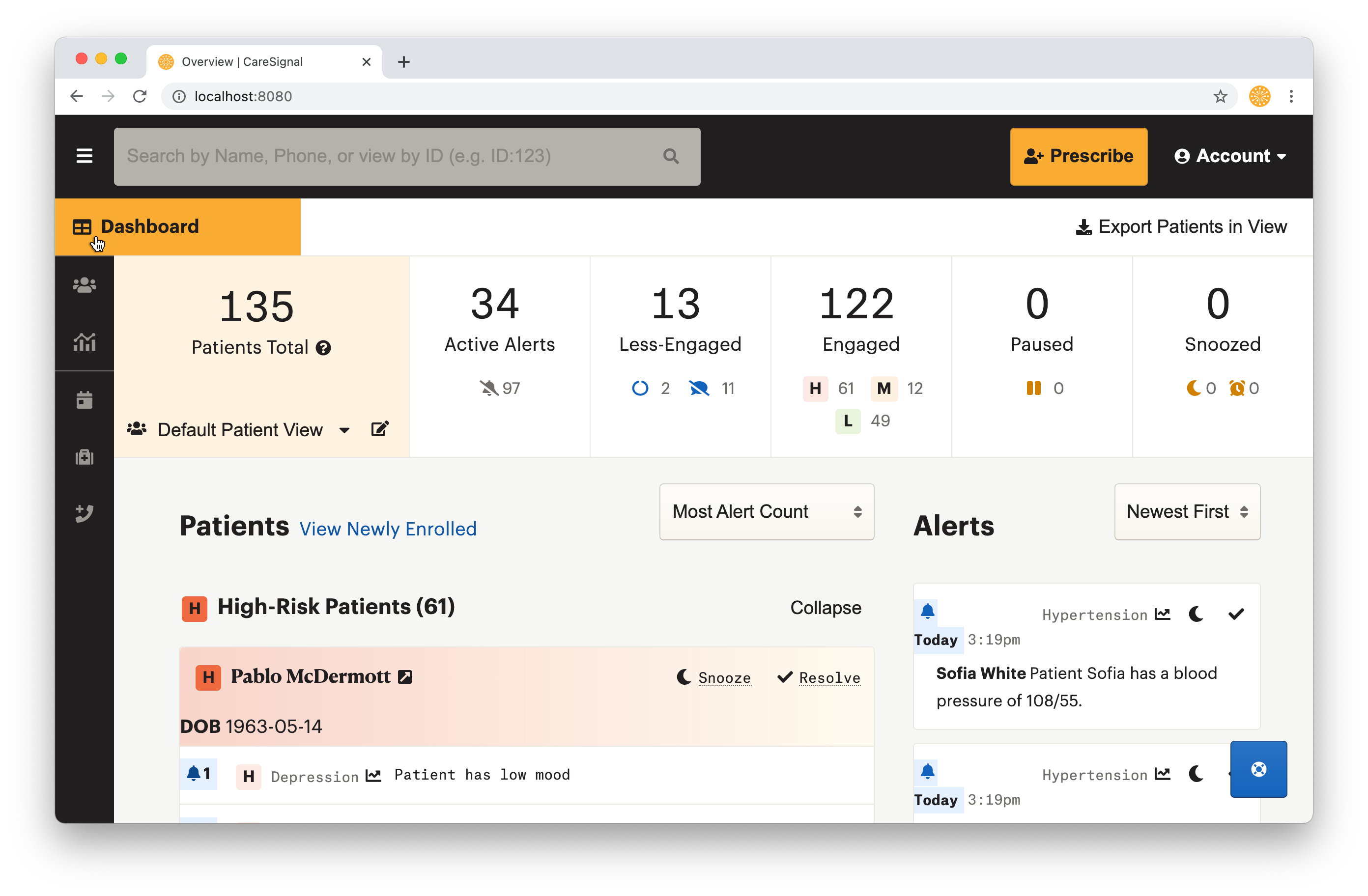This screenshot has height=896, width=1368.
Task: Open the analytics chart sidebar icon
Action: pyautogui.click(x=85, y=342)
